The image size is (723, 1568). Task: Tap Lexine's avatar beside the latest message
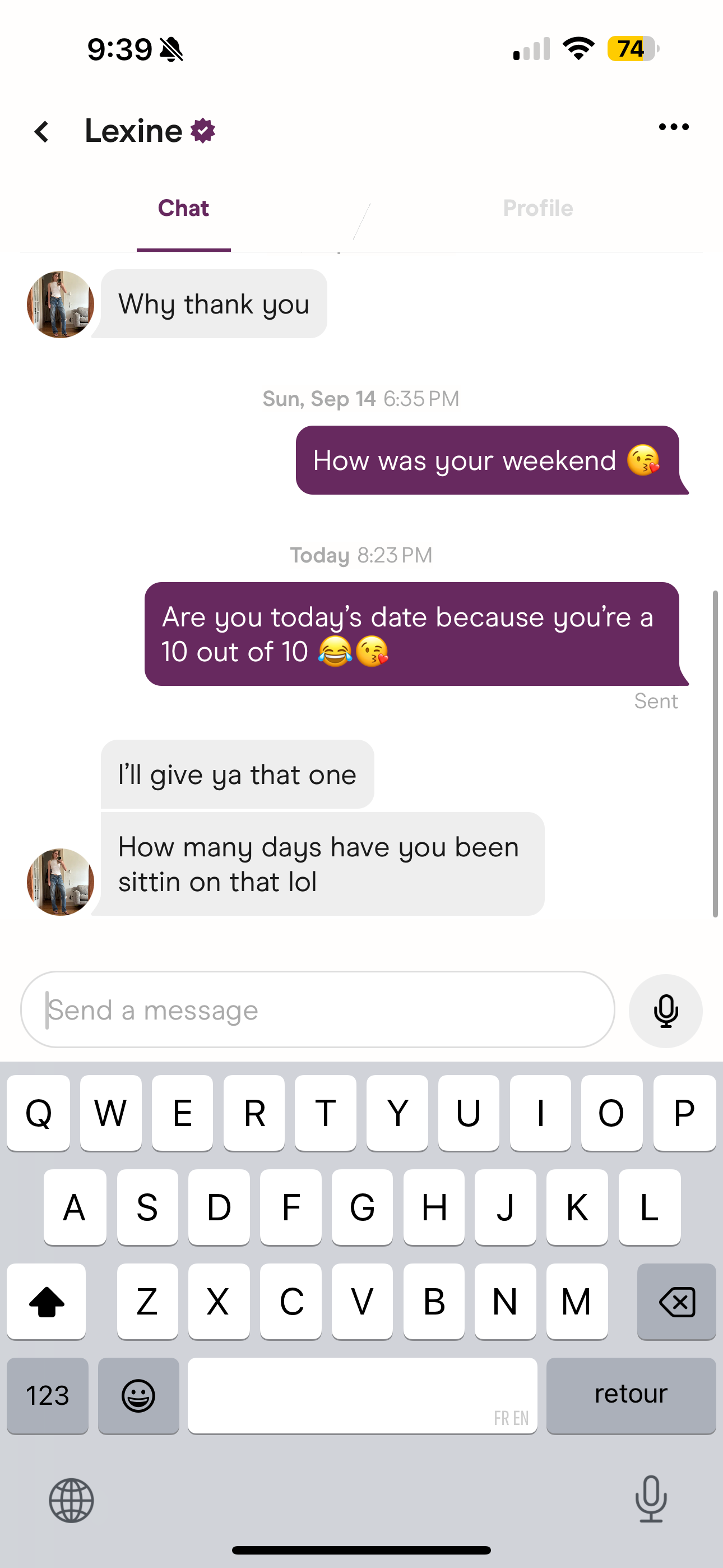(61, 882)
